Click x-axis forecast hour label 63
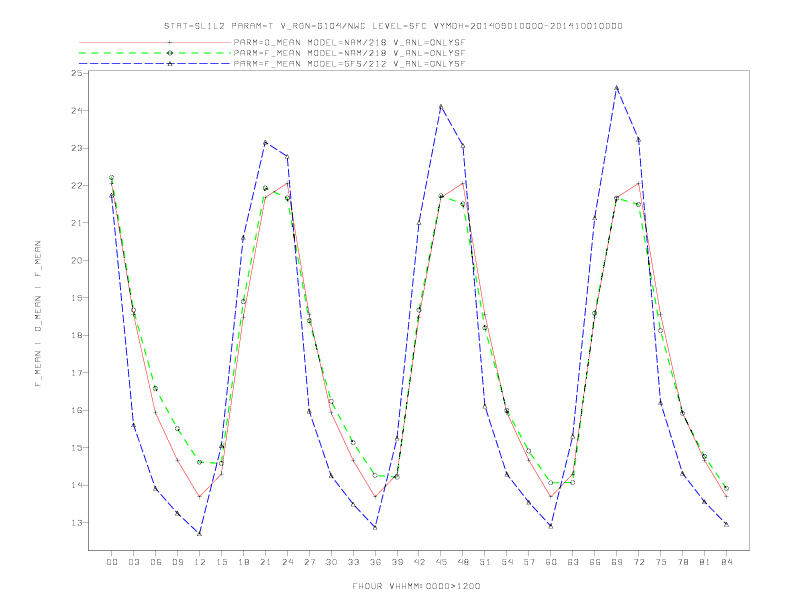Screen dimensions: 792x612 tap(573, 562)
